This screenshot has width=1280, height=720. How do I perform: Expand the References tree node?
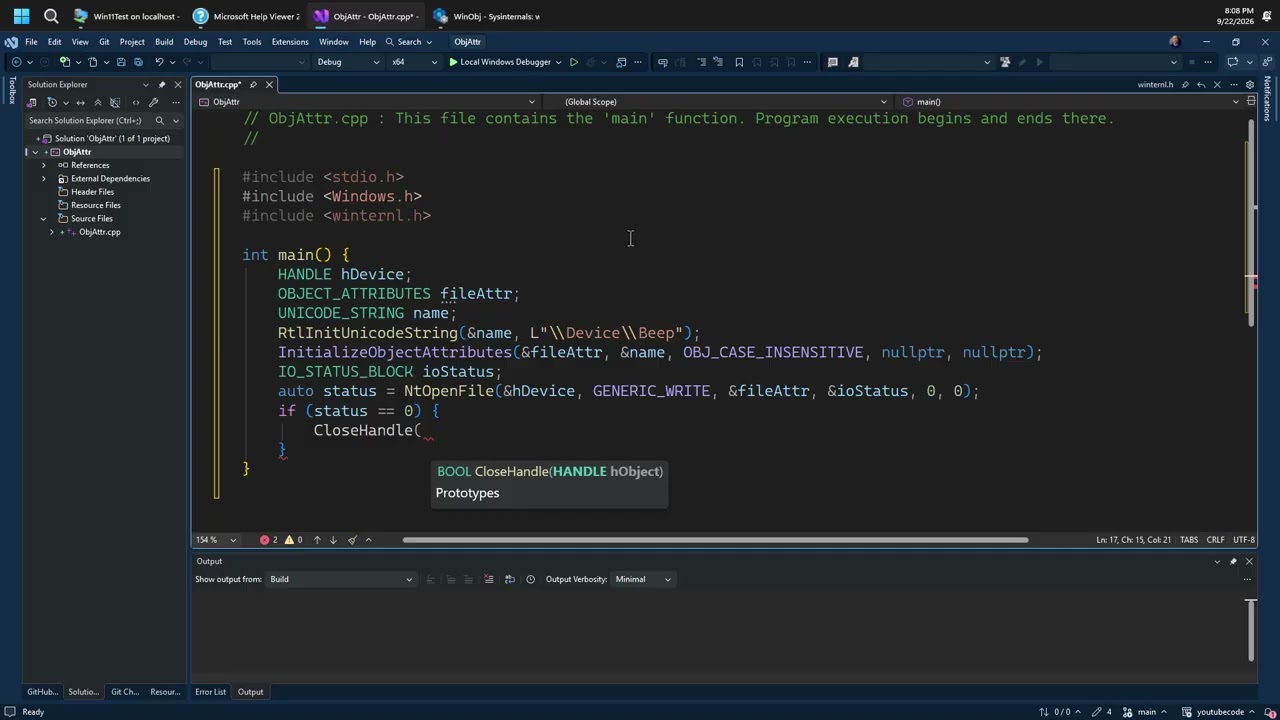click(44, 165)
